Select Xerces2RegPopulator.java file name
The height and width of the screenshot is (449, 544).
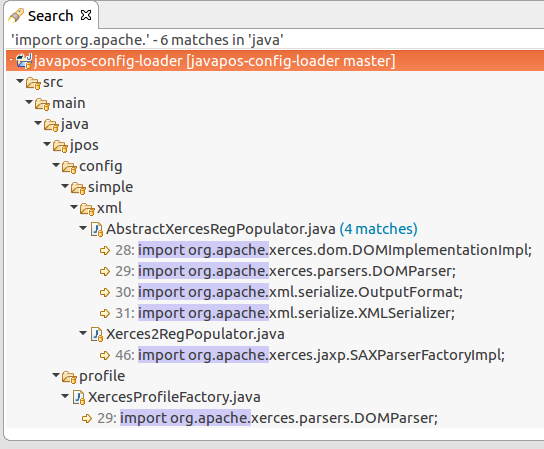[x=195, y=334]
